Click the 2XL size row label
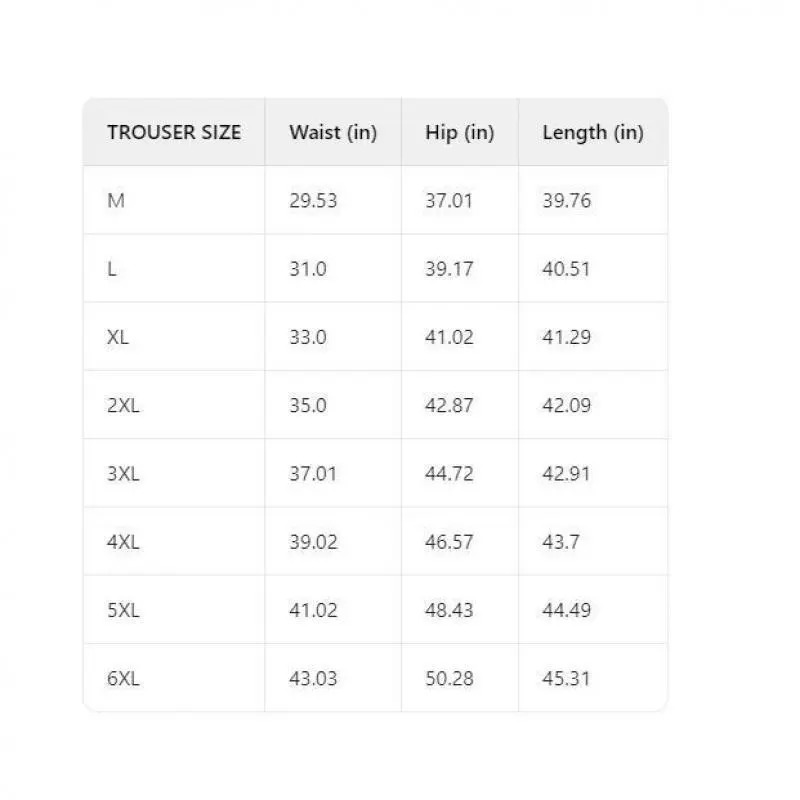This screenshot has height=800, width=800. pyautogui.click(x=123, y=405)
